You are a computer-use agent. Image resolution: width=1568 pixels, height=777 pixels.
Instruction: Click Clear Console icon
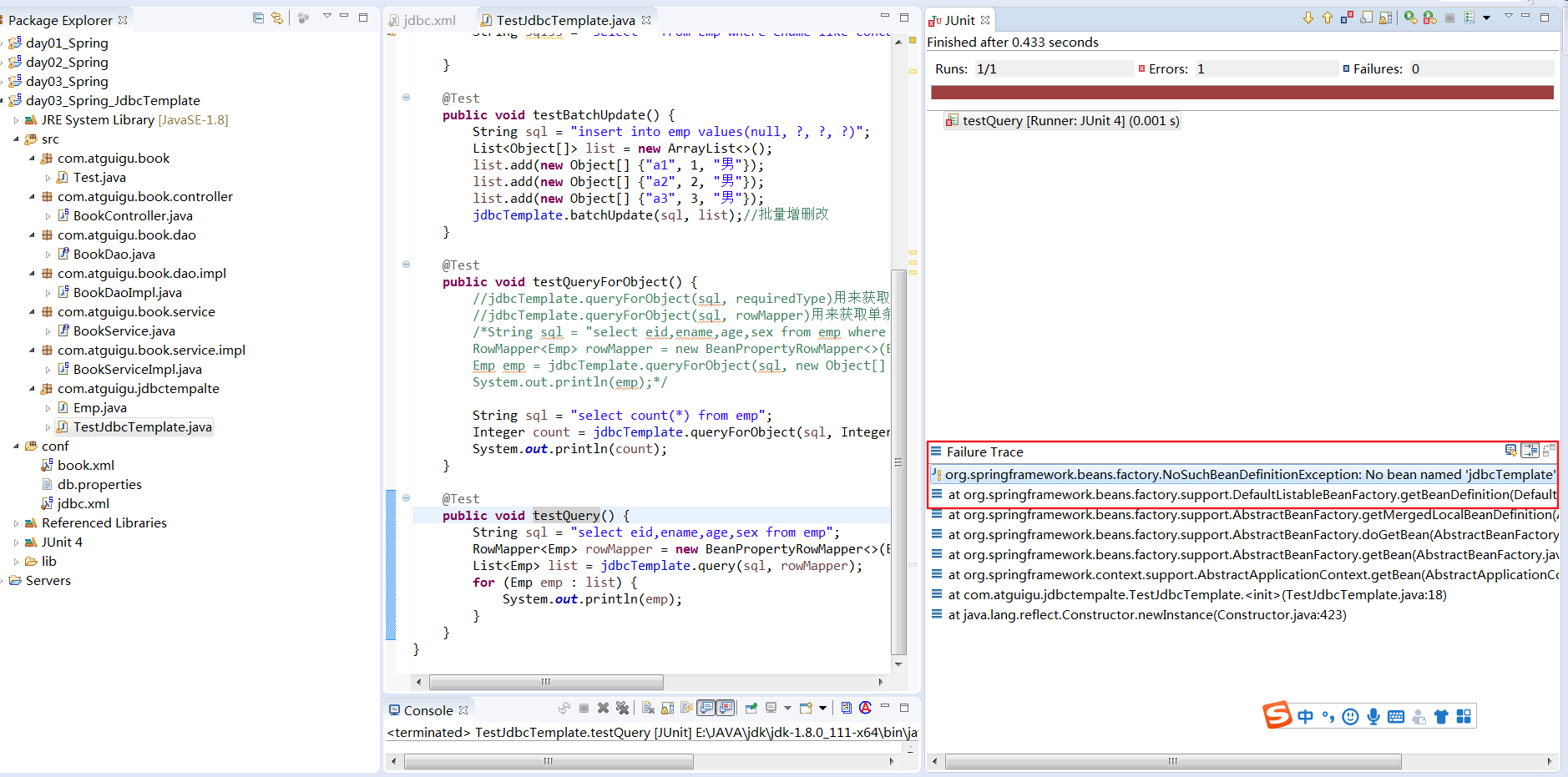click(648, 709)
